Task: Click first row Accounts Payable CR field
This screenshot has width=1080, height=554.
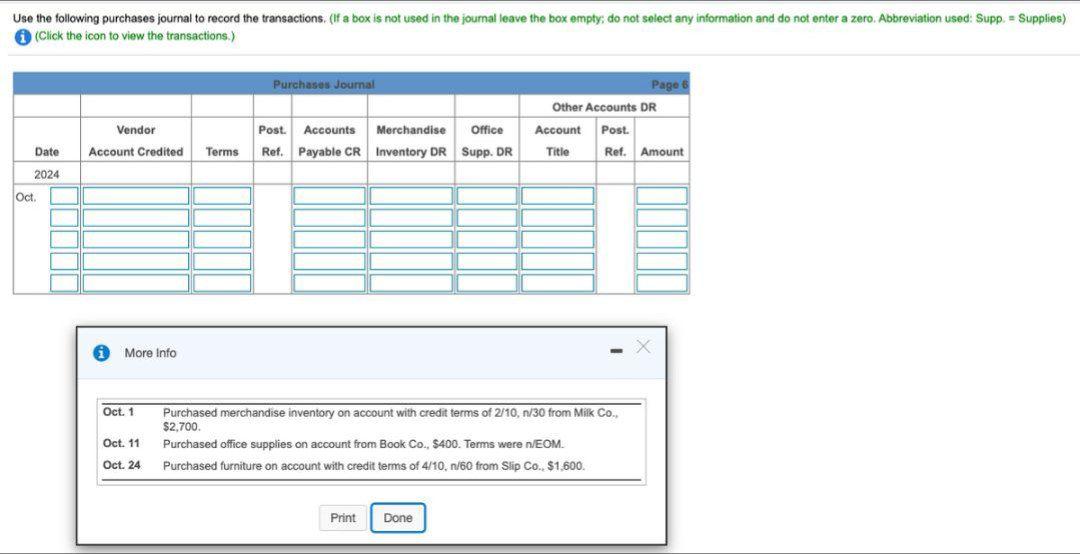Action: pos(329,196)
